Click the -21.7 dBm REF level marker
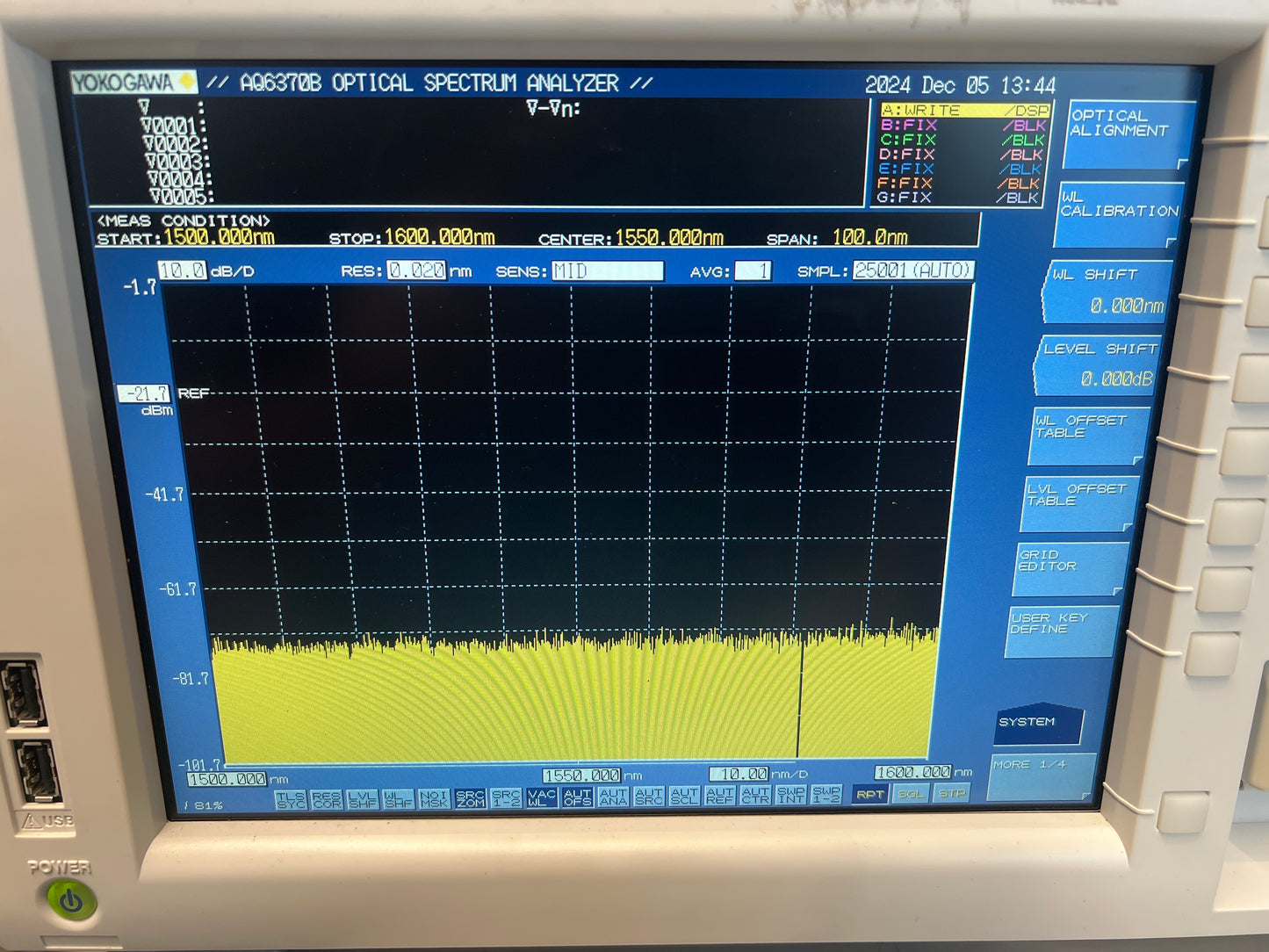Viewport: 1269px width, 952px height. tap(144, 393)
